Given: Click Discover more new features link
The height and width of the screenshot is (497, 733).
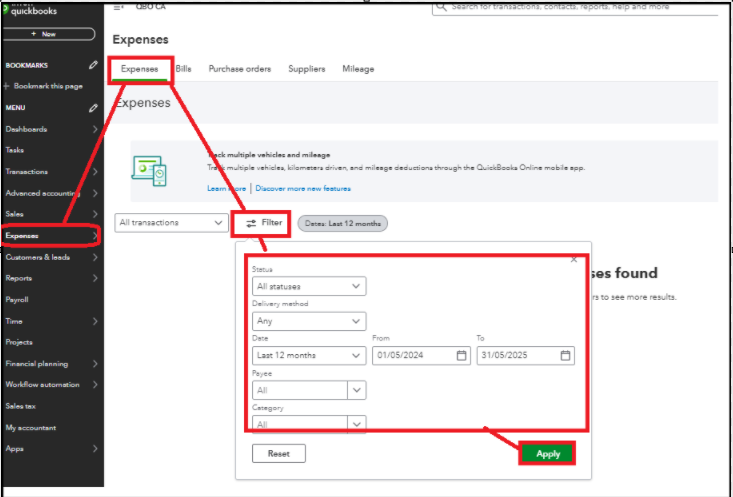Looking at the screenshot, I should click(x=303, y=188).
